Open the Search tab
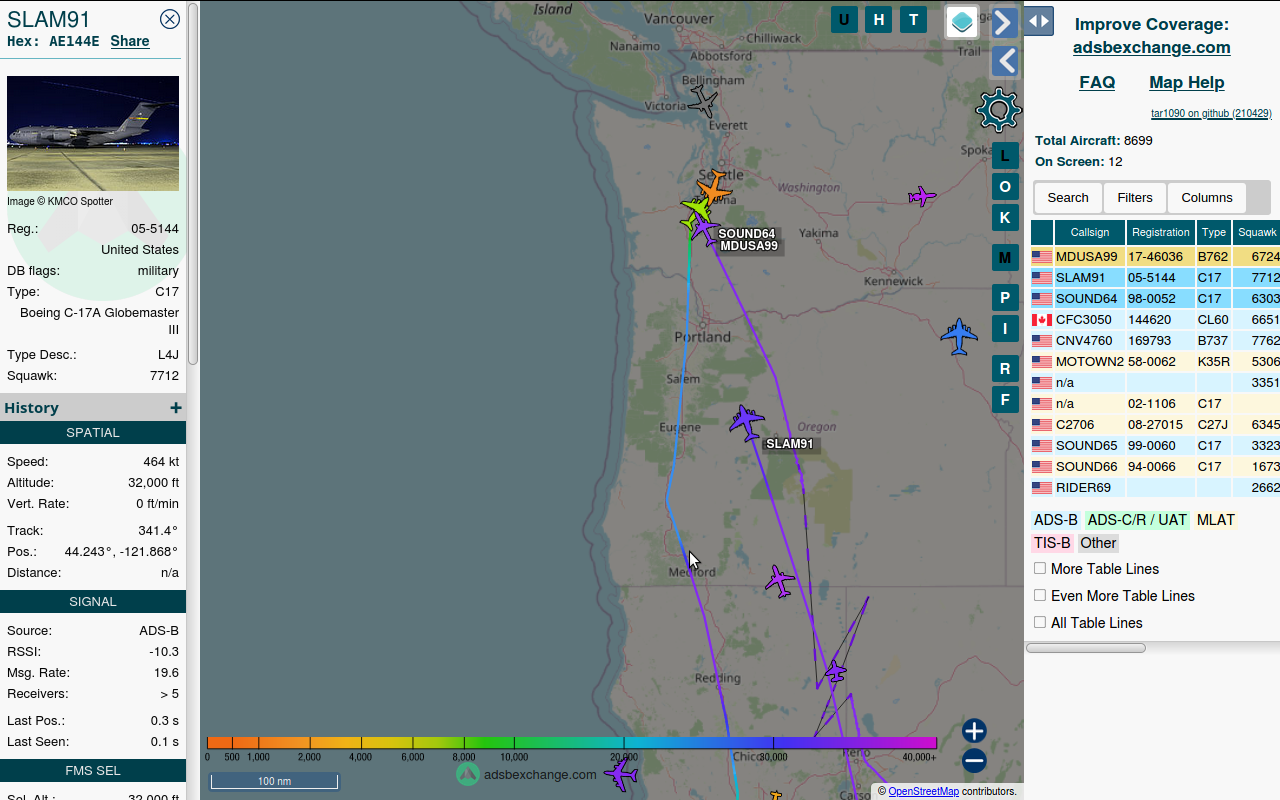The height and width of the screenshot is (800, 1280). click(x=1068, y=198)
